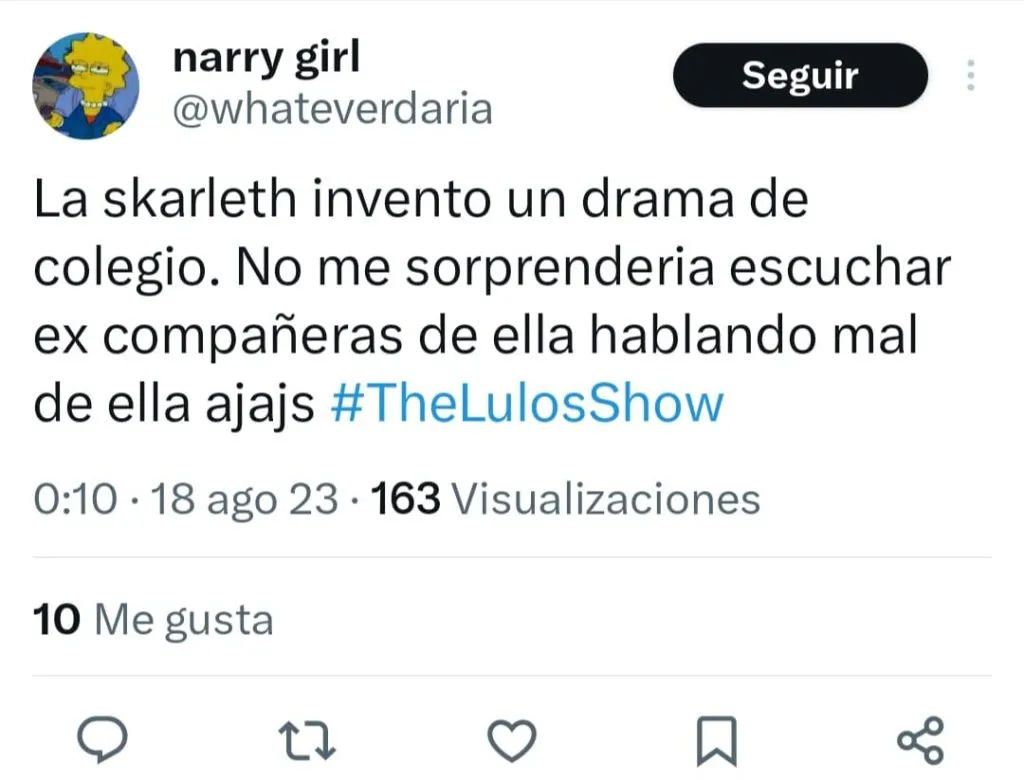
Task: Click the bold 10 likes number
Action: pos(57,619)
